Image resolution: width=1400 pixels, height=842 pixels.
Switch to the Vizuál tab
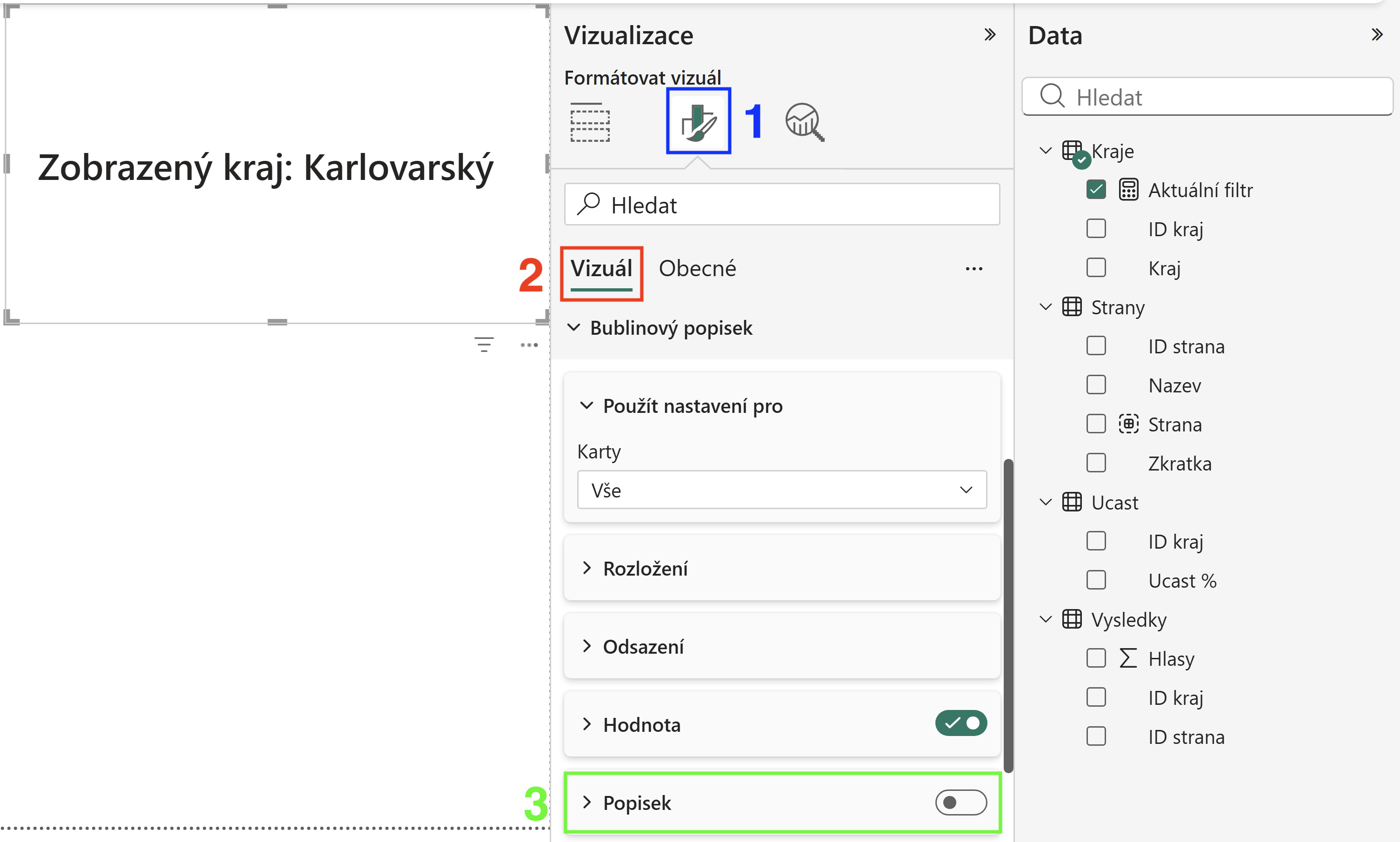coord(601,268)
